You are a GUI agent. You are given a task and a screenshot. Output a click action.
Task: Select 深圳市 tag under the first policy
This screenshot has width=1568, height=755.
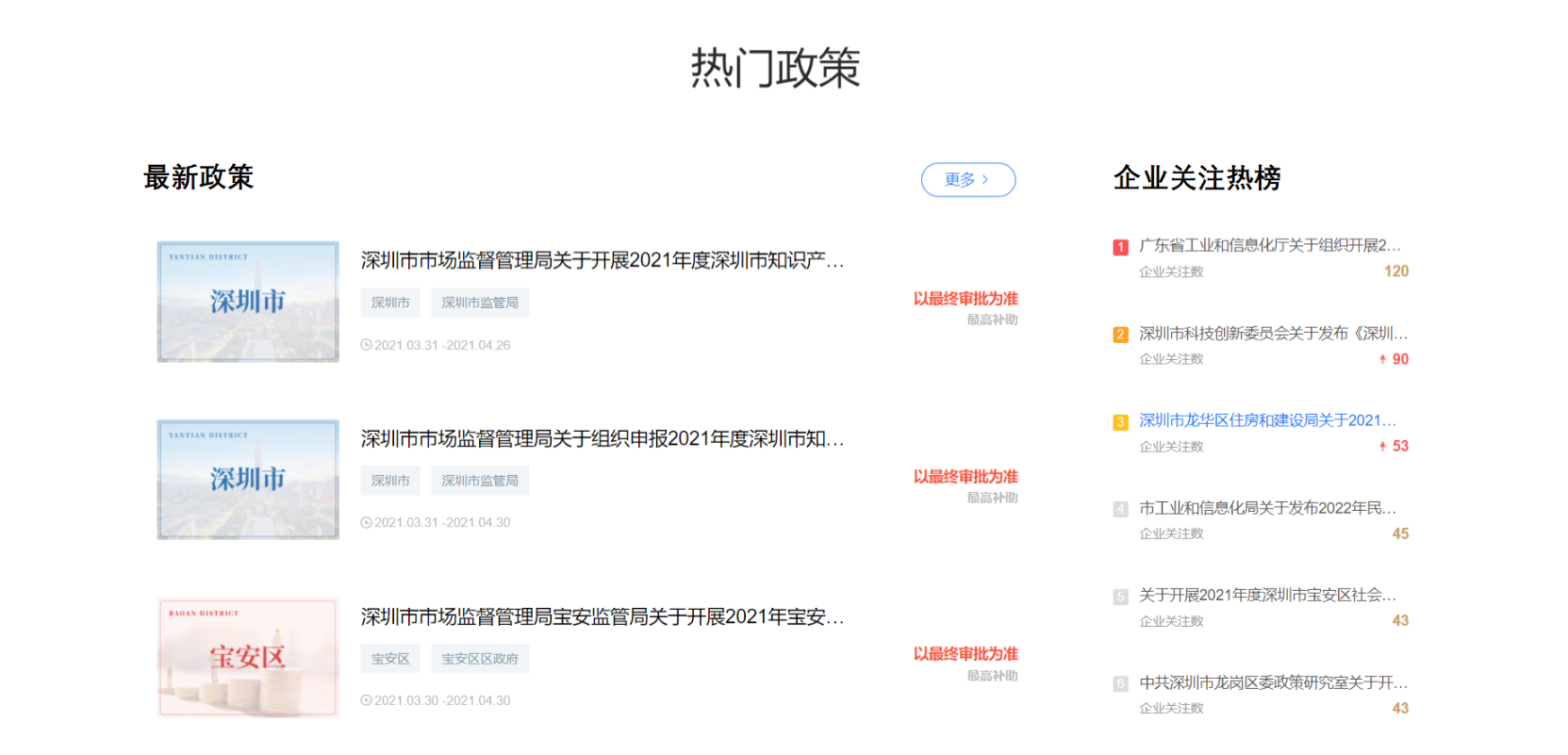(390, 303)
